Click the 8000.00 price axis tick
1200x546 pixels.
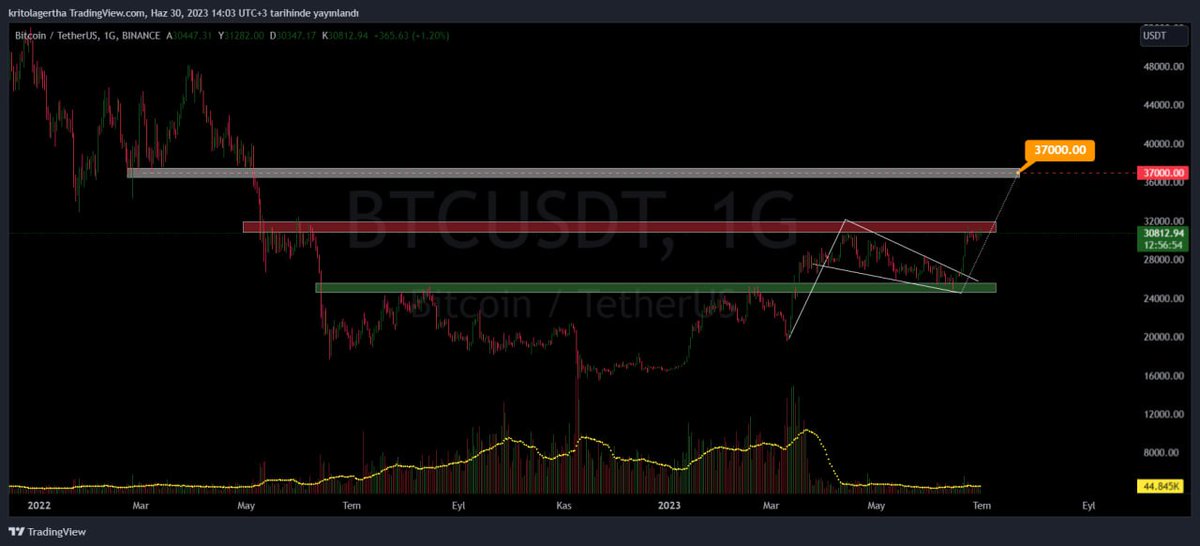coord(1162,453)
